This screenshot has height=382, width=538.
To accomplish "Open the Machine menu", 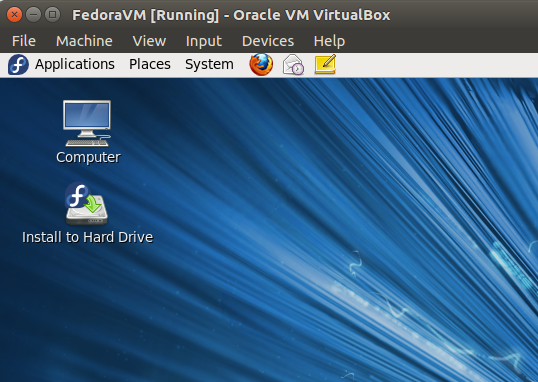I will 84,41.
